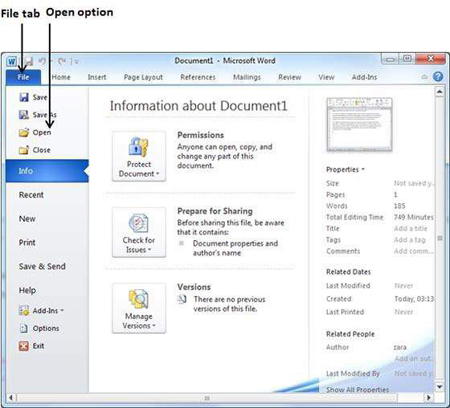Click the Add a title field
Viewport: 450px width, 408px height.
411,229
